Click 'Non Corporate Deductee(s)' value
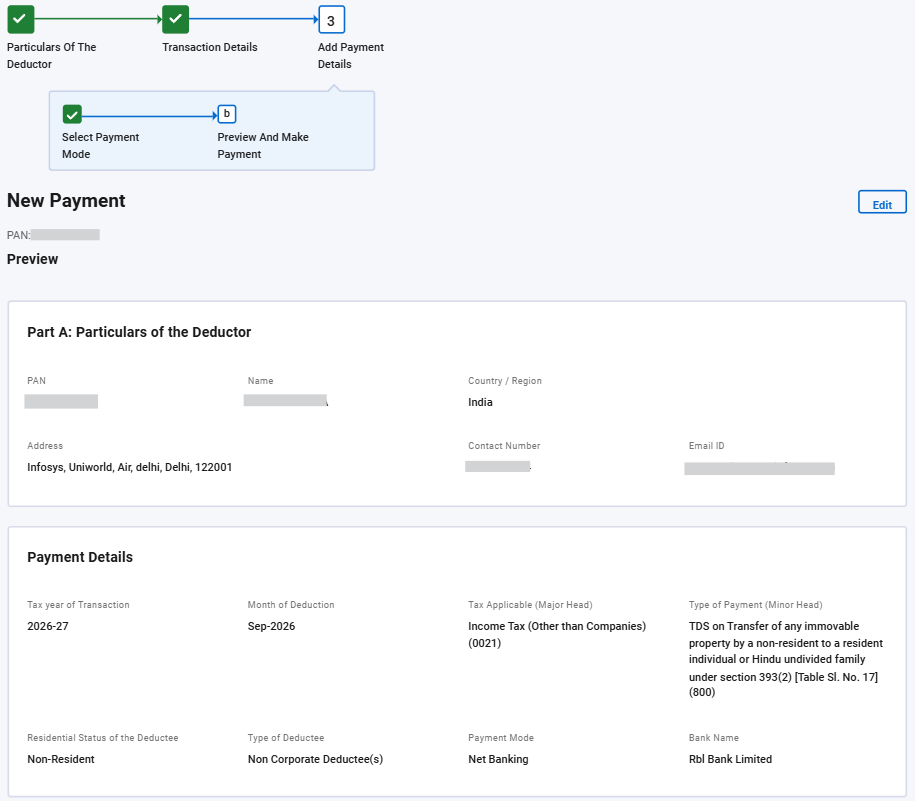Image resolution: width=915 pixels, height=801 pixels. pyautogui.click(x=315, y=760)
